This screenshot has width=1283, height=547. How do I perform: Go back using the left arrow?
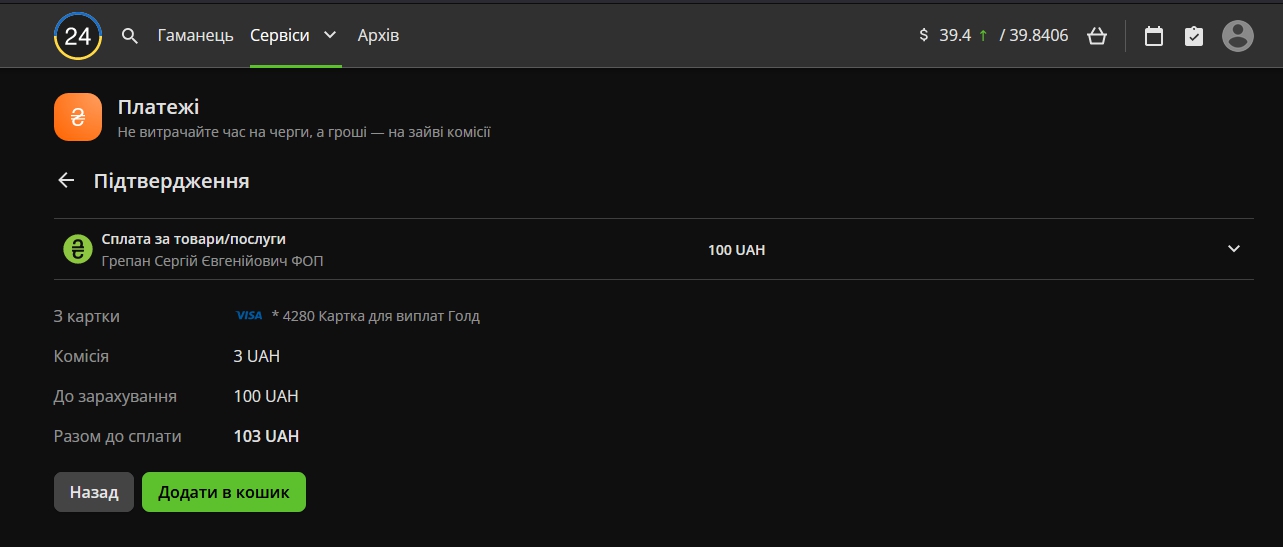tap(66, 181)
